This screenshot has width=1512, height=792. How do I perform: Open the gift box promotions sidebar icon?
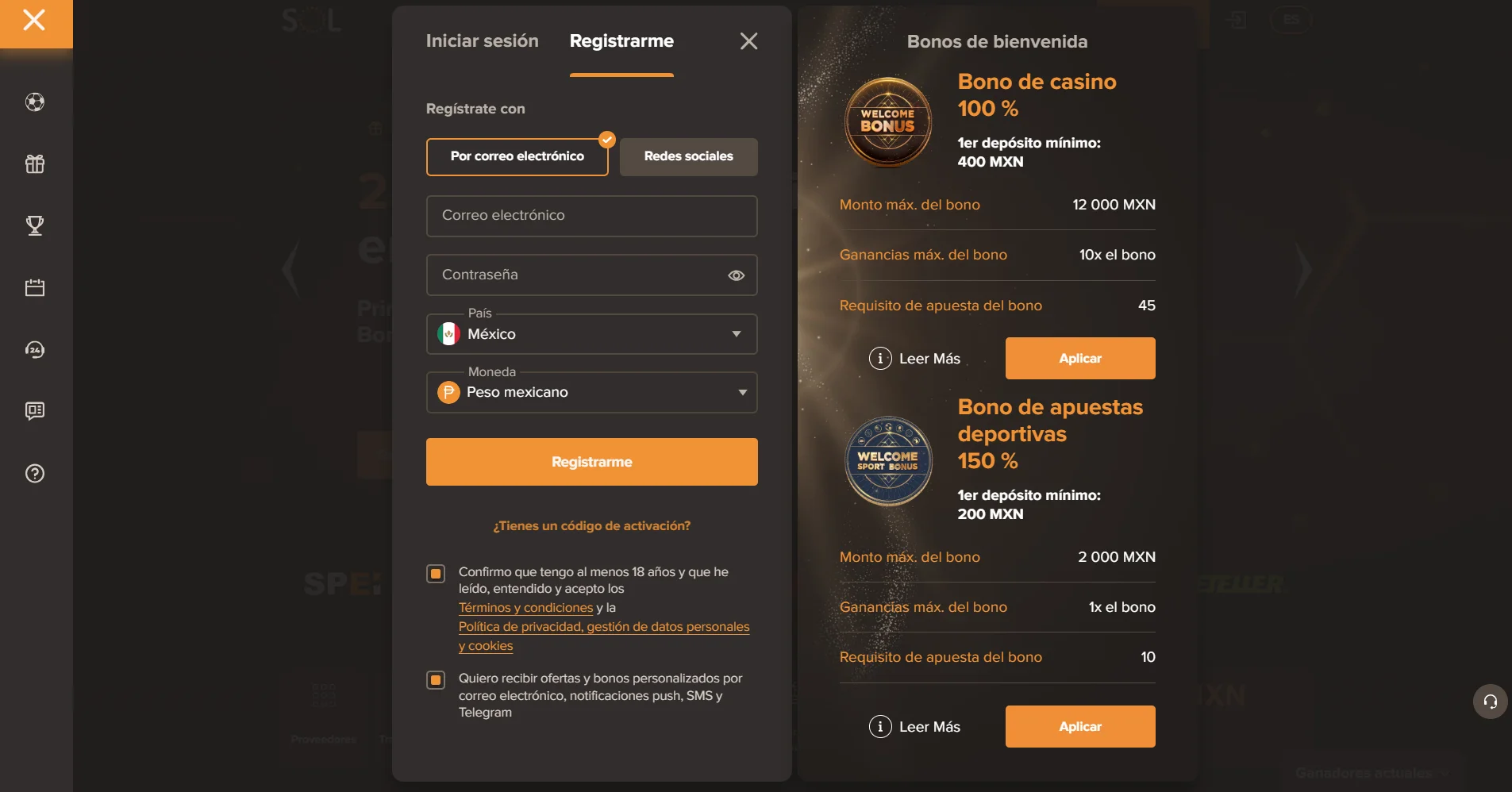(35, 164)
